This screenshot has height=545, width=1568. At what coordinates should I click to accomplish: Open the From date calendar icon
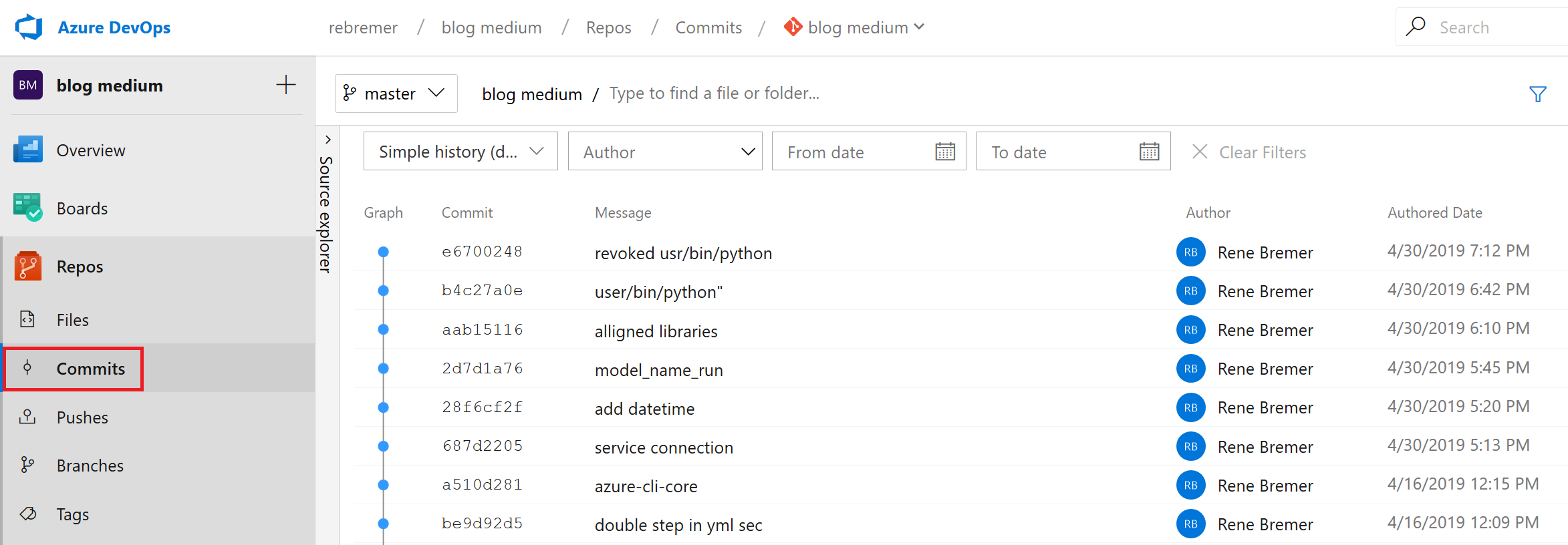point(945,152)
